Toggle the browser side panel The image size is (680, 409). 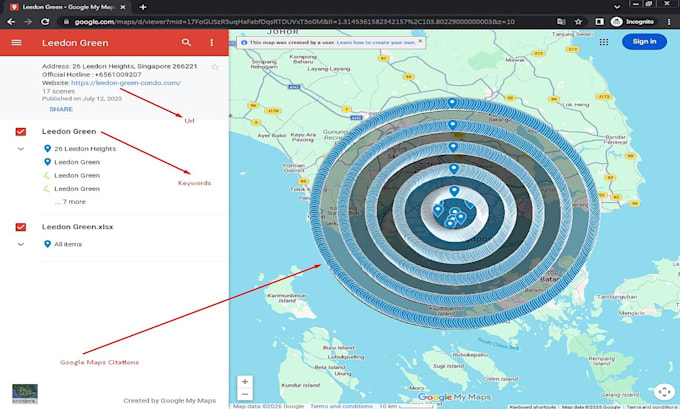click(599, 22)
